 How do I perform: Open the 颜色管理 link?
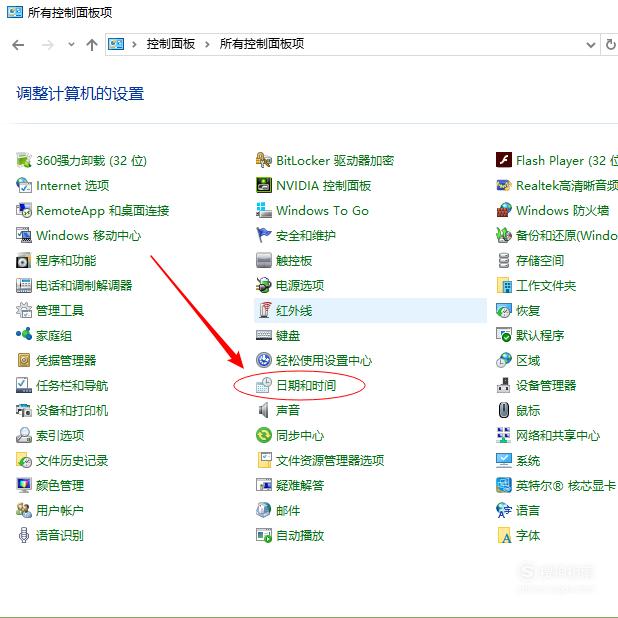tap(60, 485)
